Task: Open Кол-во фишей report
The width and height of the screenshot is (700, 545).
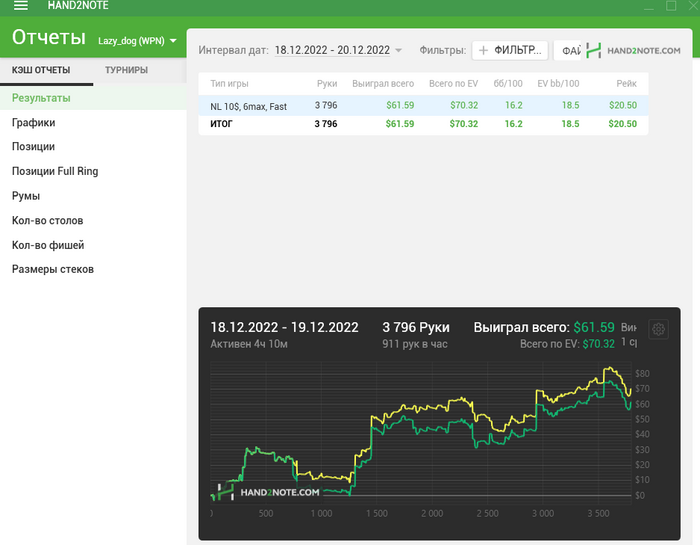Action: click(x=93, y=245)
